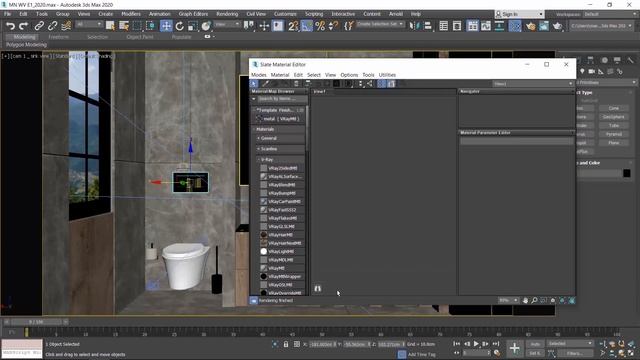Toggle the Angle Snap button
The image size is (640, 360).
pos(307,26)
